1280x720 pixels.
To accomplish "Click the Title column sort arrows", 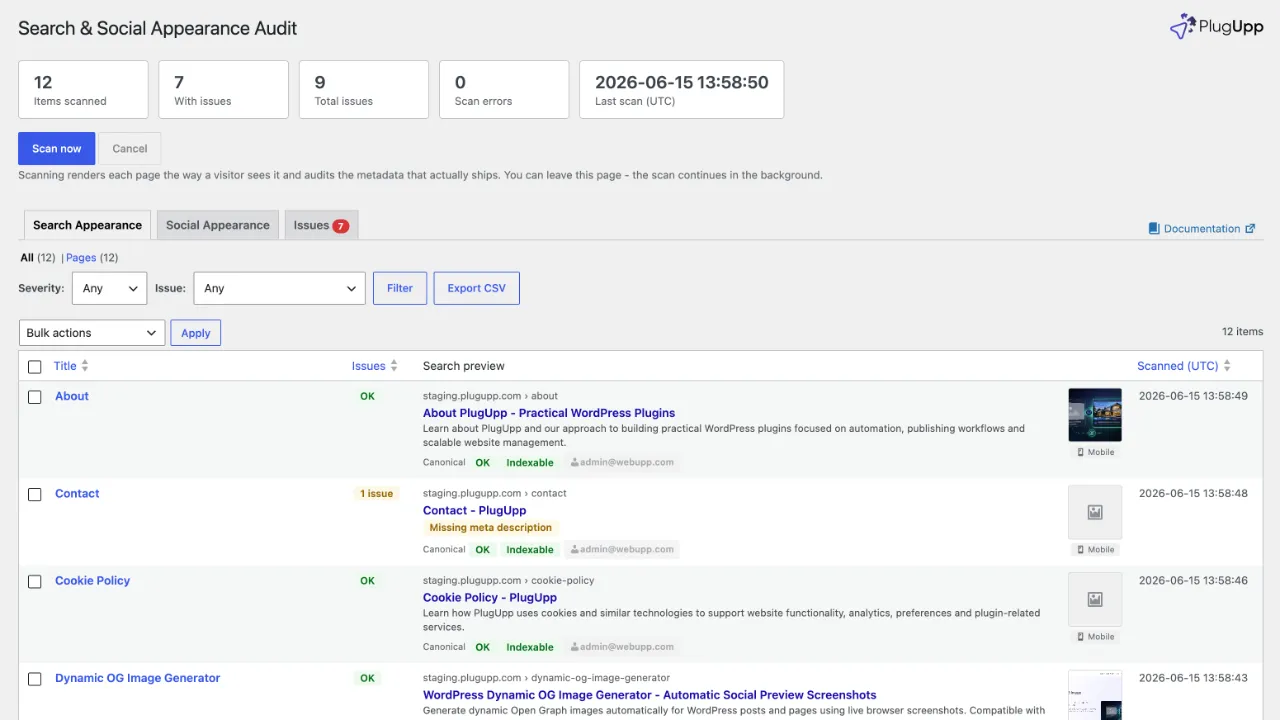I will tap(85, 366).
